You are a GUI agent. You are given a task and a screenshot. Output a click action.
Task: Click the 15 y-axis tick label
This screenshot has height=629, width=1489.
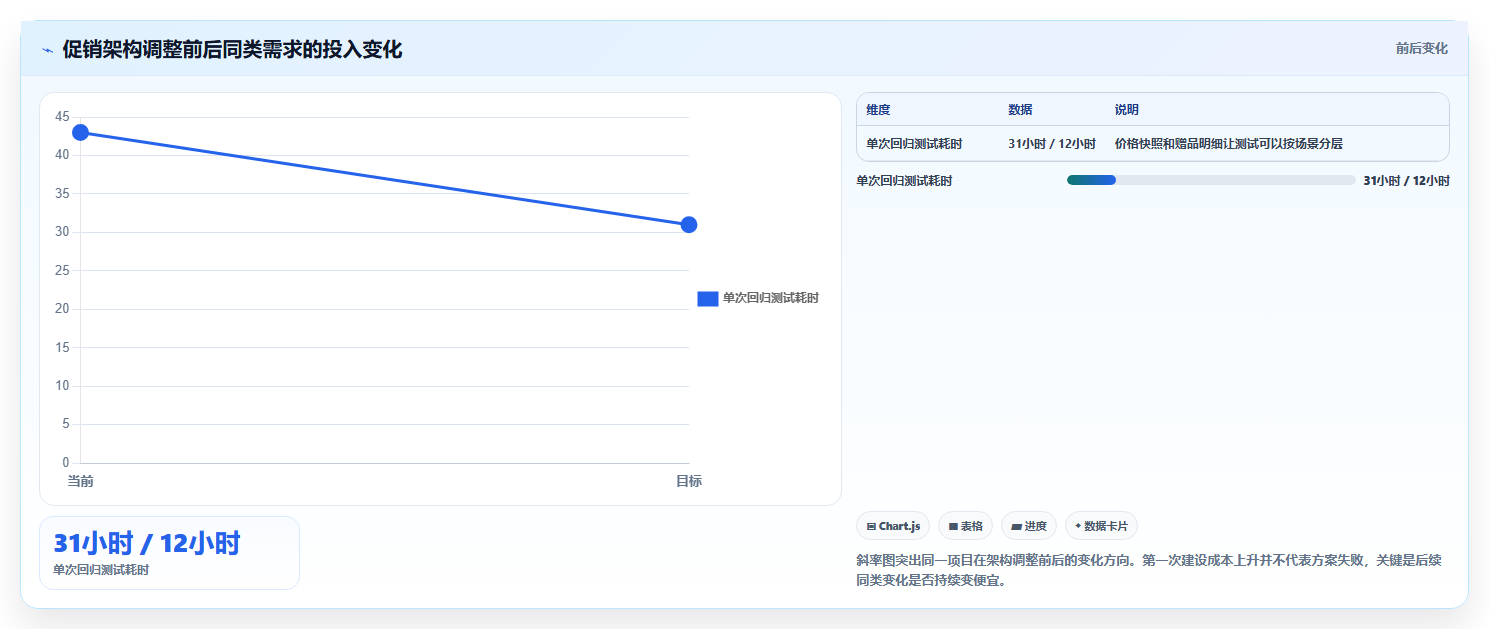[62, 348]
